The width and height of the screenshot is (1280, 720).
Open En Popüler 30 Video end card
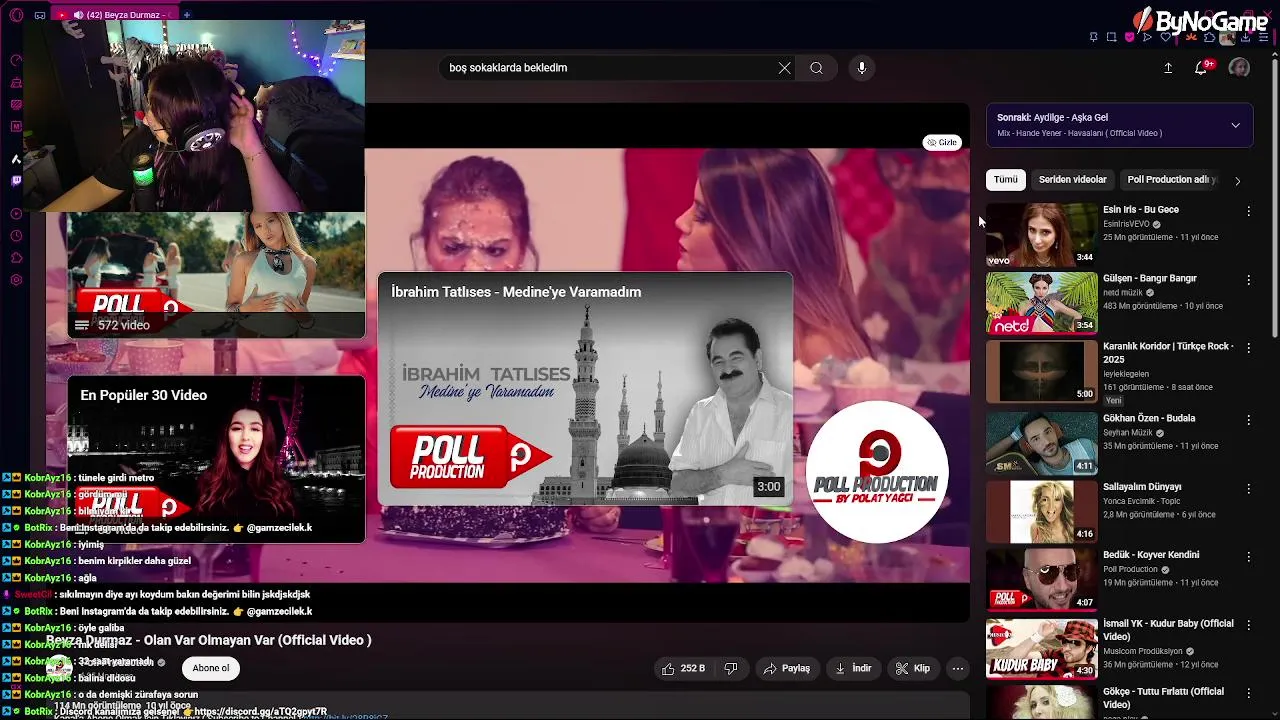pyautogui.click(x=216, y=459)
